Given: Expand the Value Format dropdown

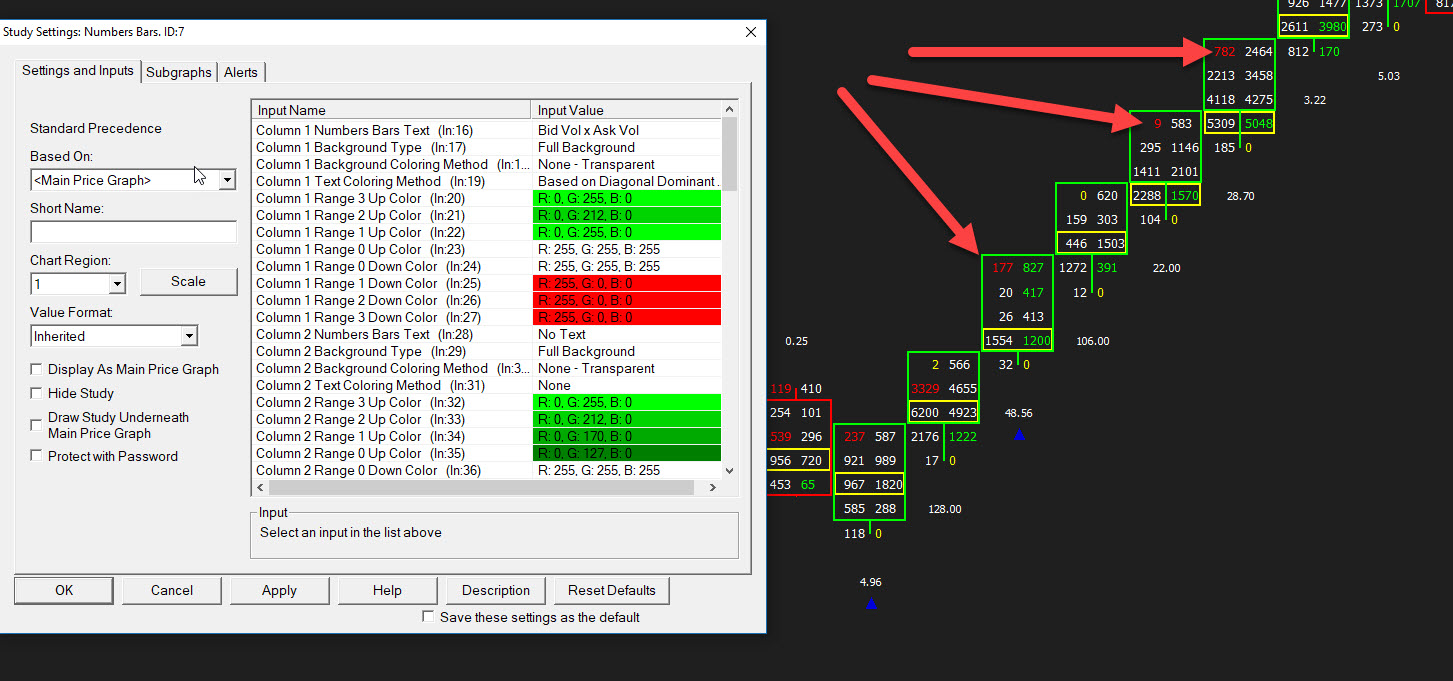Looking at the screenshot, I should coord(189,336).
